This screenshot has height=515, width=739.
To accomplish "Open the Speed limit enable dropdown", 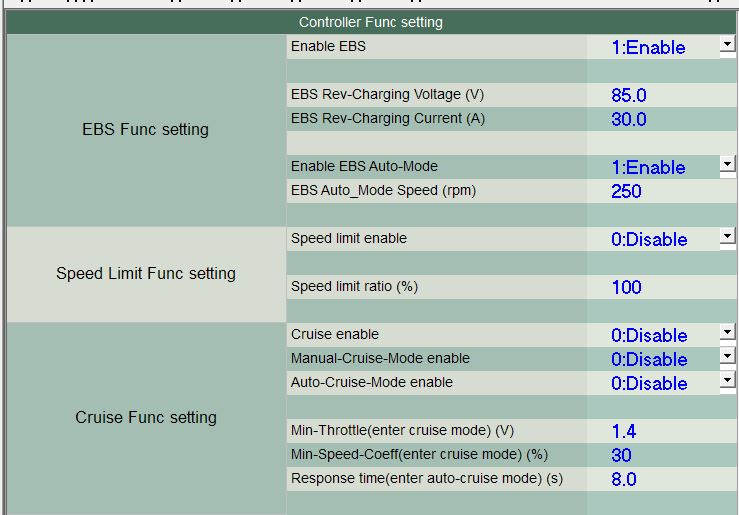I will click(727, 238).
